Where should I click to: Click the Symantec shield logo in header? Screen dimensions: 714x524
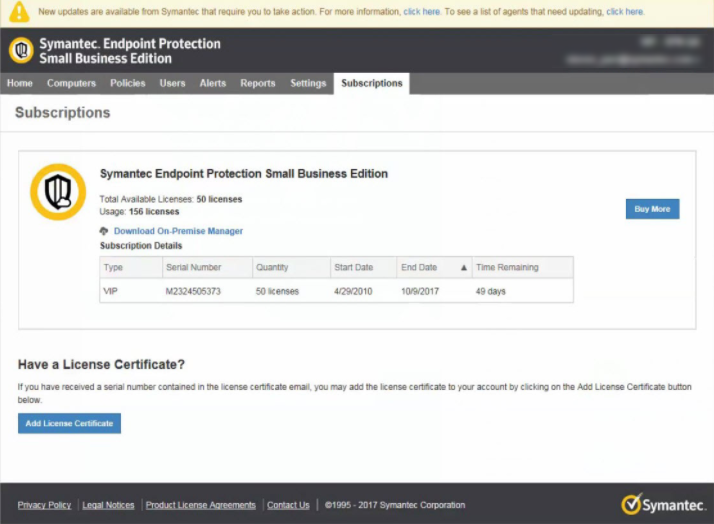tap(21, 51)
